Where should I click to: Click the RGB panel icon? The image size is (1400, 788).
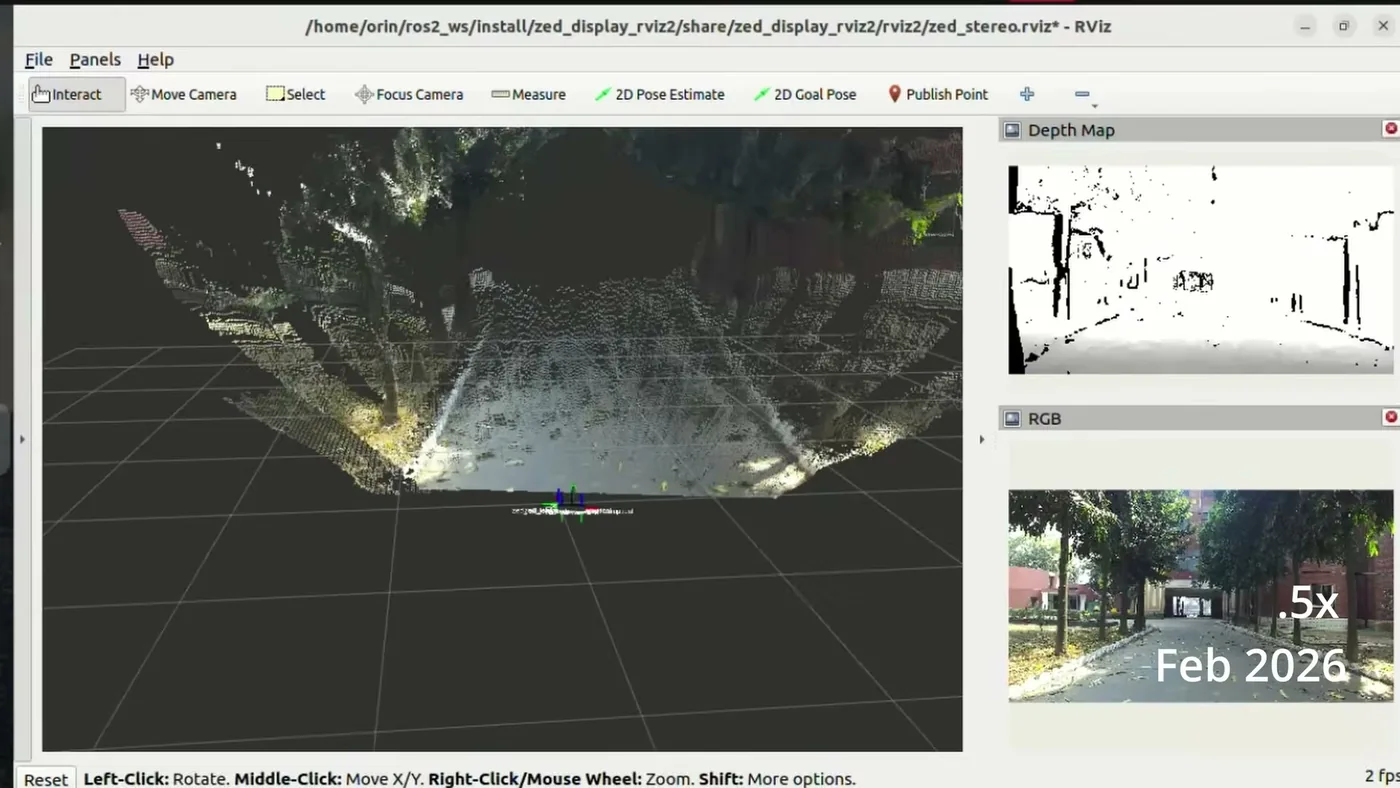1012,418
